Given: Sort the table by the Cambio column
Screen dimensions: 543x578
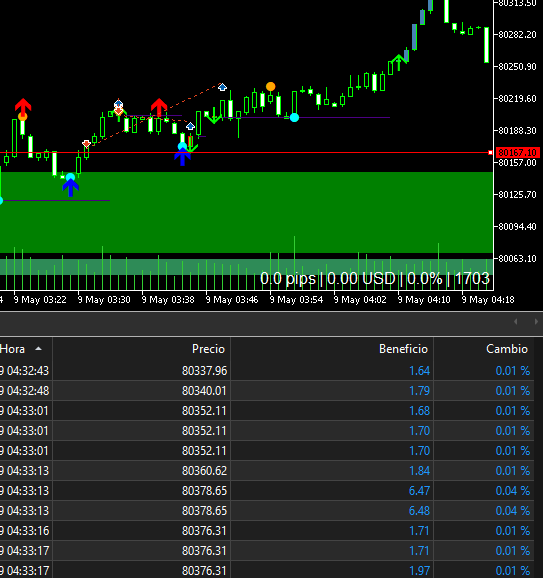Looking at the screenshot, I should coord(507,349).
